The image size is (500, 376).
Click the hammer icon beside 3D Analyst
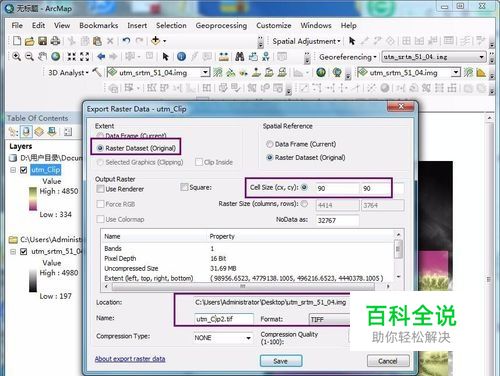(97, 72)
